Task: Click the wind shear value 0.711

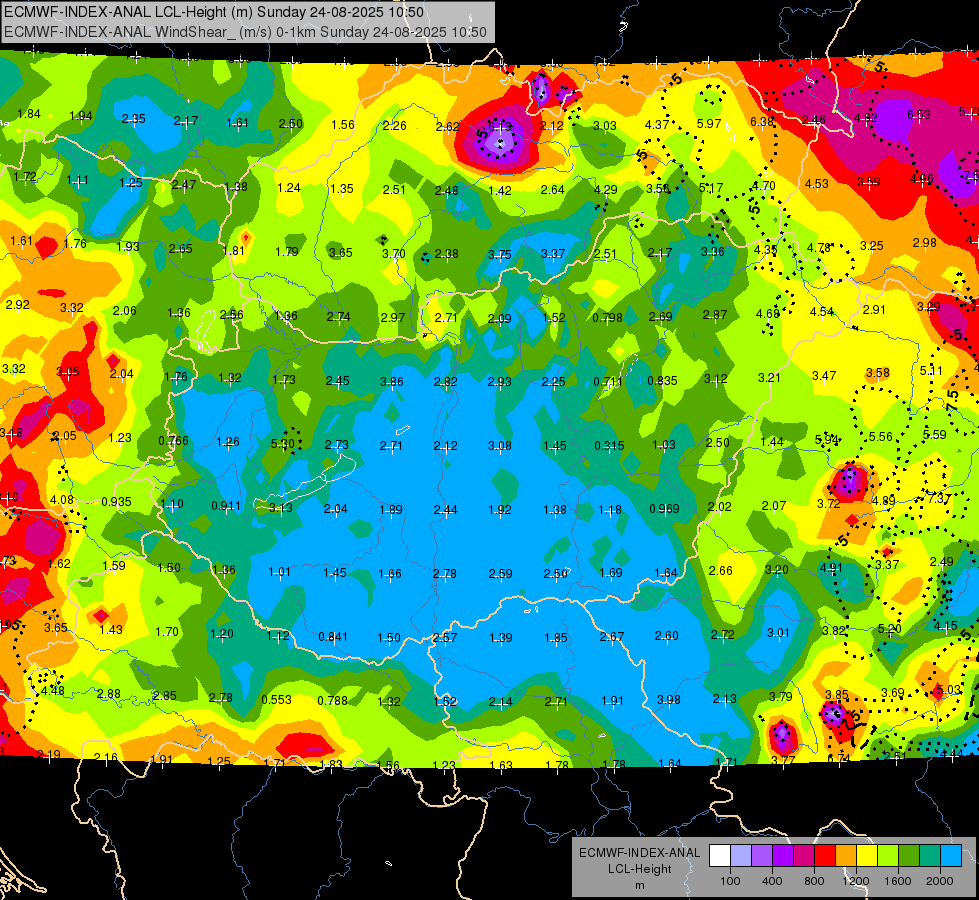Action: coord(608,381)
